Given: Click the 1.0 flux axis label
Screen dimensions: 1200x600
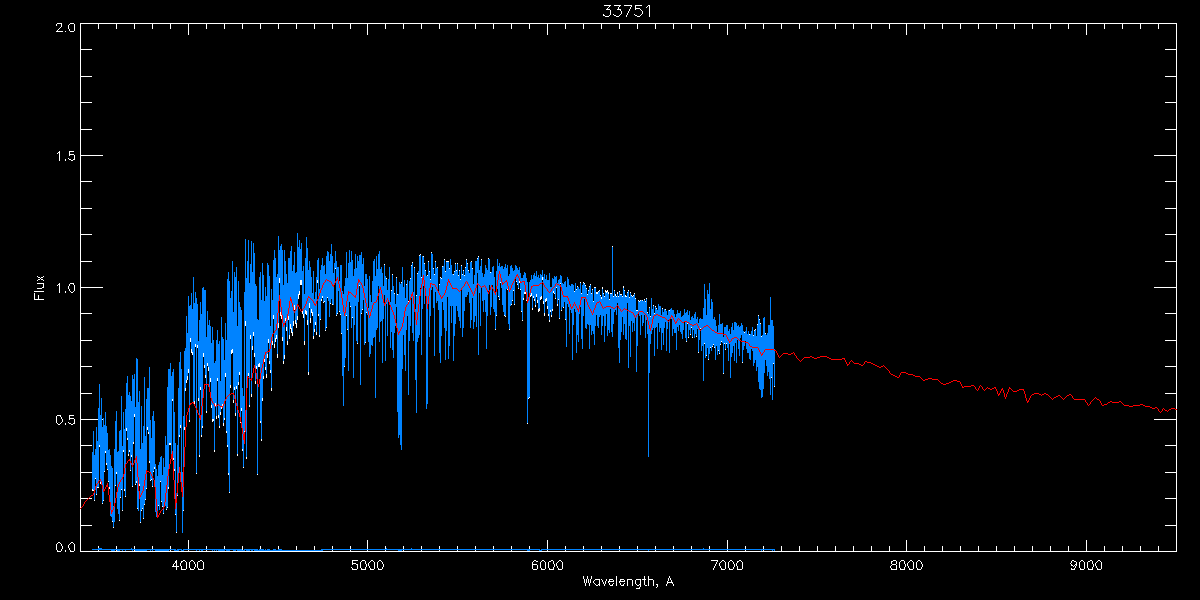Looking at the screenshot, I should tap(65, 288).
